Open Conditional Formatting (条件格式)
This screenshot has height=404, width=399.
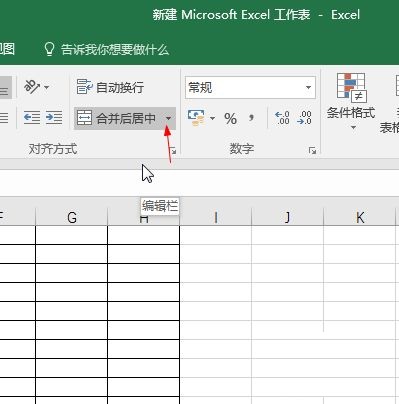coord(351,102)
